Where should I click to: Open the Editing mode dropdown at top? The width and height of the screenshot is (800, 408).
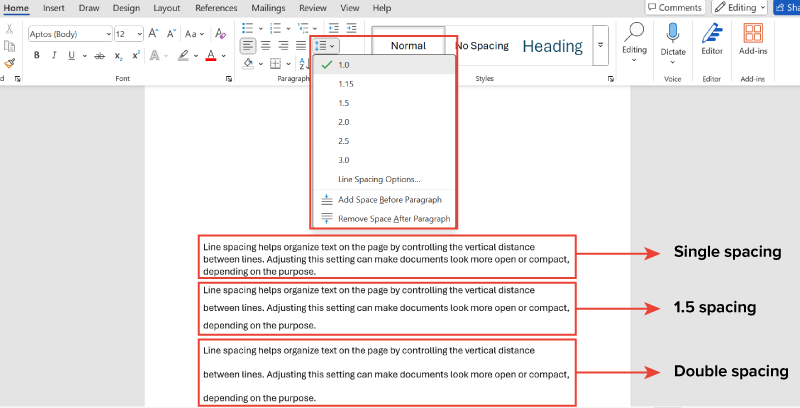coord(740,7)
